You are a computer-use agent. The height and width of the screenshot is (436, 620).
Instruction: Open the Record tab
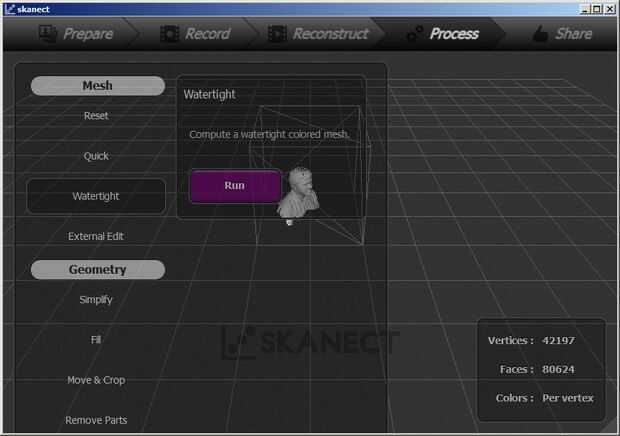[x=195, y=34]
